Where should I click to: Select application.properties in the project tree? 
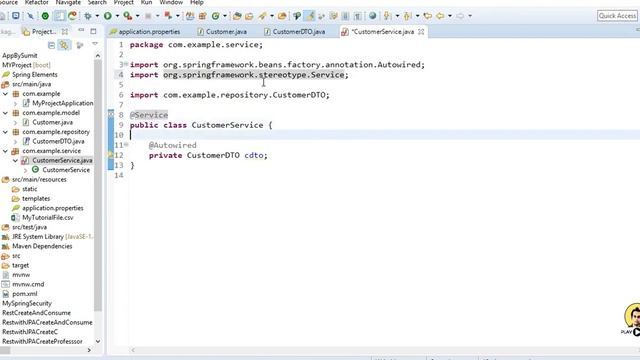[48, 208]
